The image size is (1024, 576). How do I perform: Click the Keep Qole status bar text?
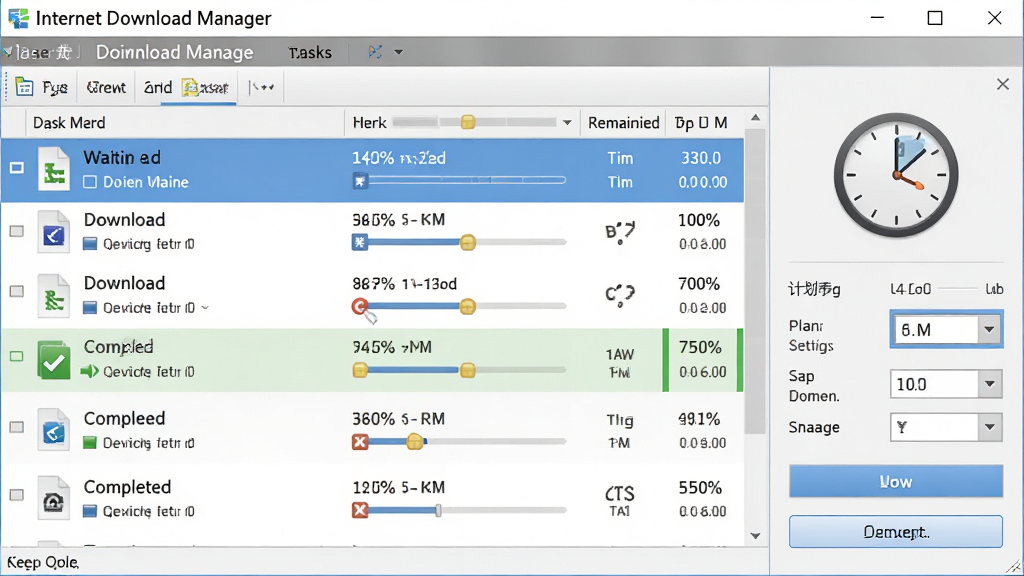click(42, 562)
